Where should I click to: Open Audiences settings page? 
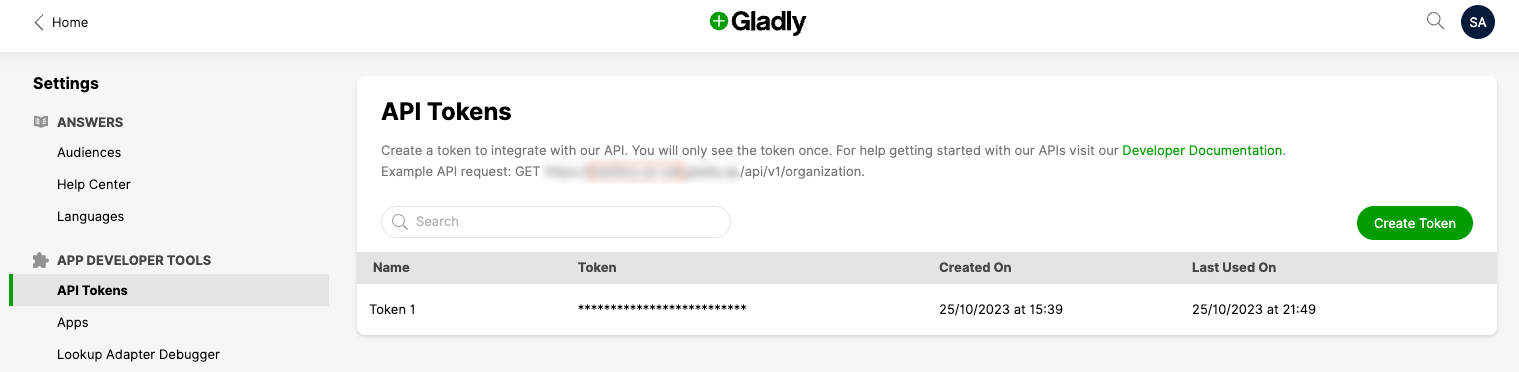pos(89,153)
